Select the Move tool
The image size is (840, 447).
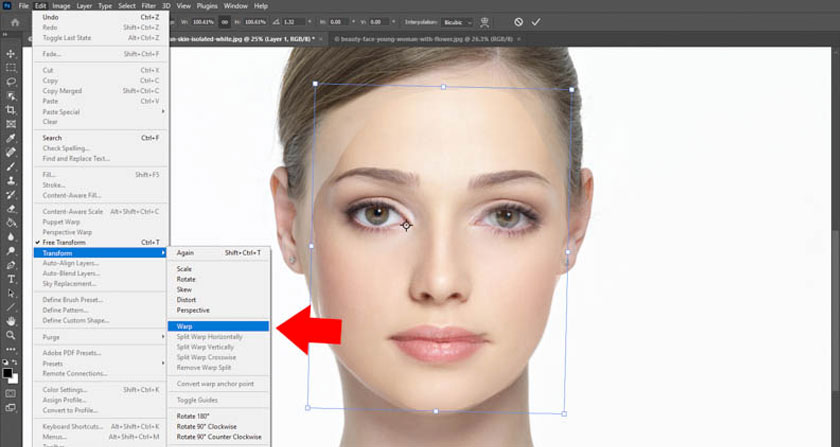coord(11,53)
